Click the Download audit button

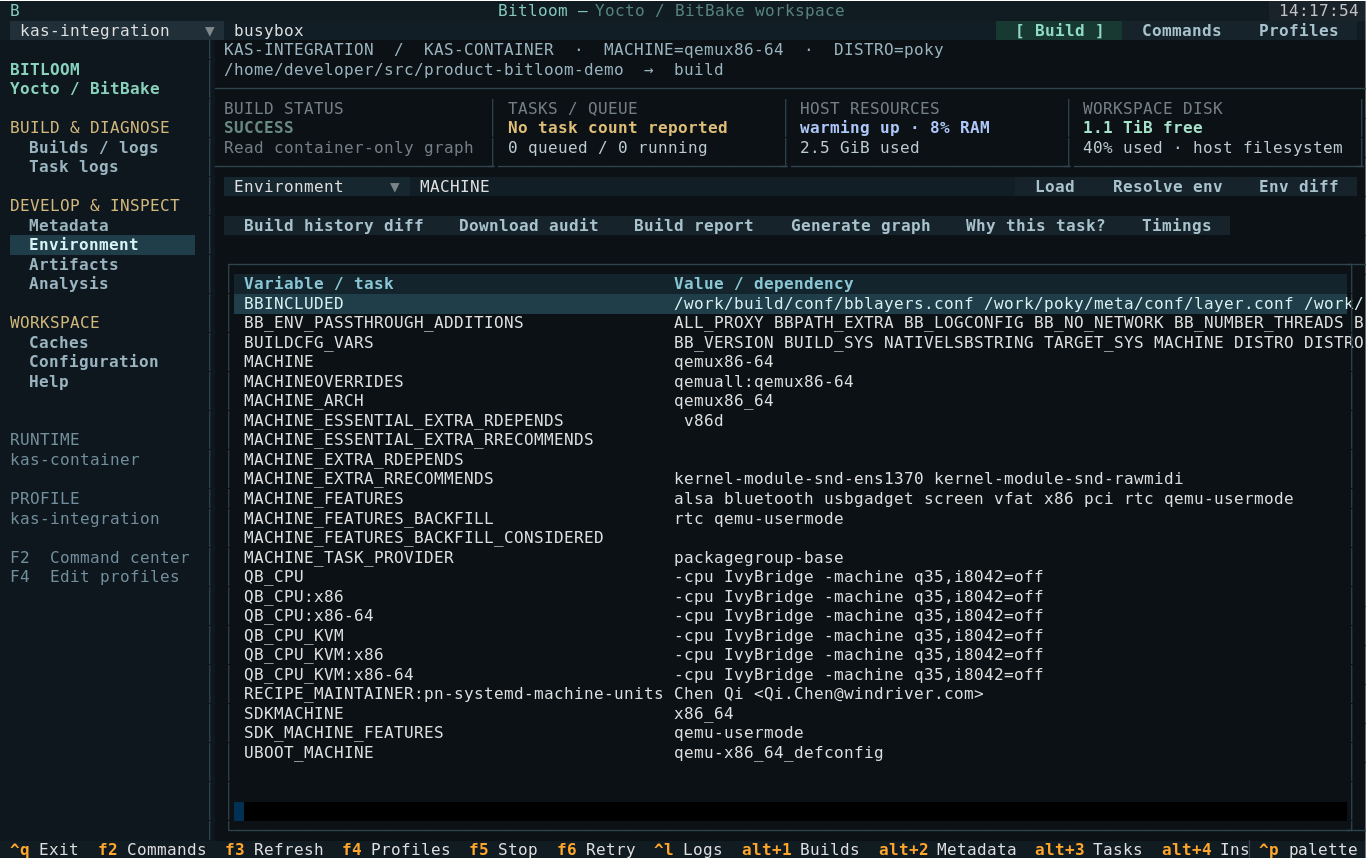(528, 226)
